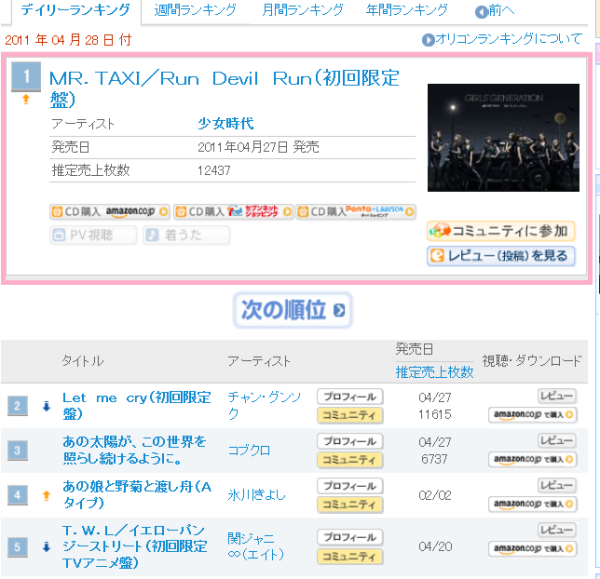
Task: Sort by 推定売上枚数 column header
Action: pyautogui.click(x=434, y=372)
